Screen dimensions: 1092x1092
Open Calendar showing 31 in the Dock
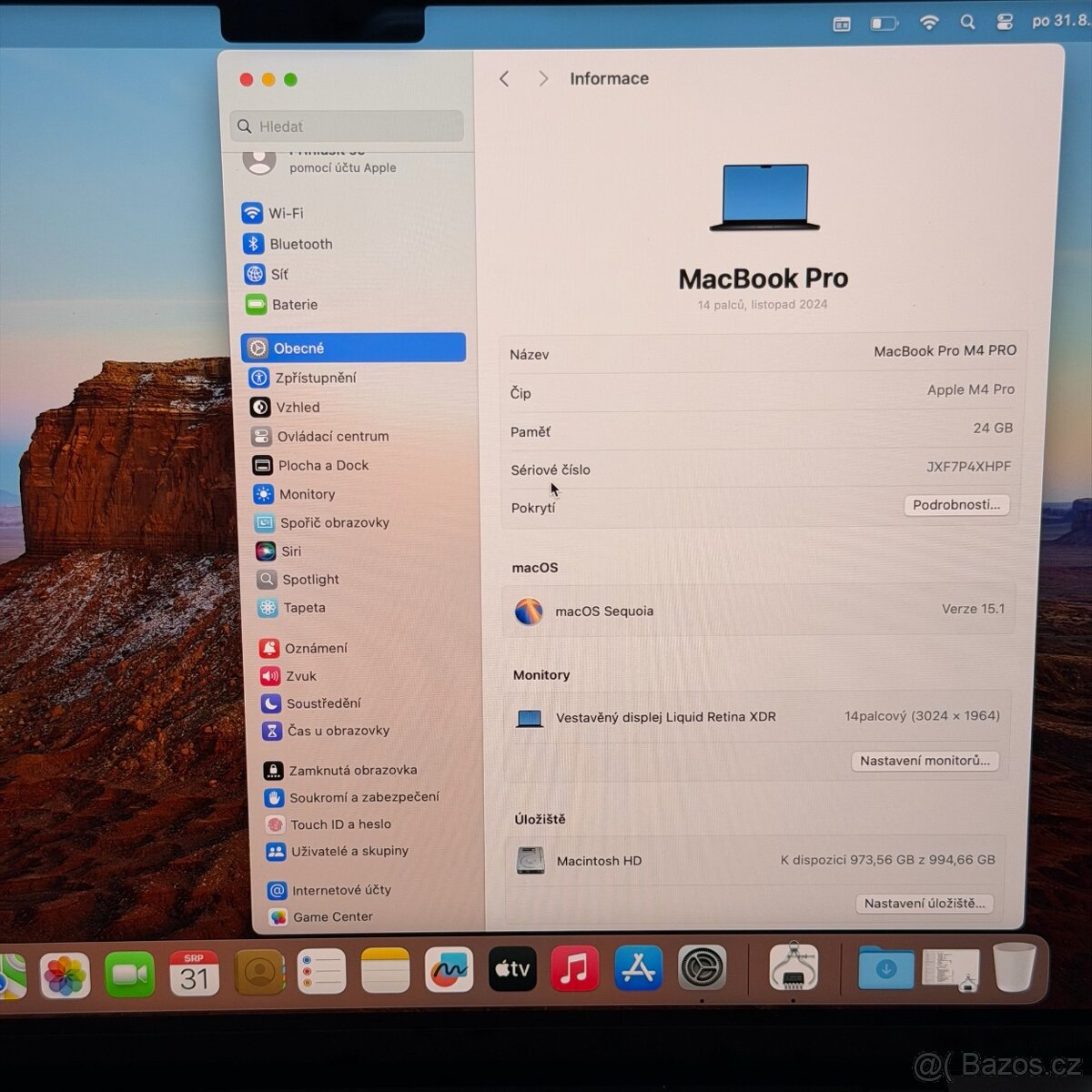(194, 974)
